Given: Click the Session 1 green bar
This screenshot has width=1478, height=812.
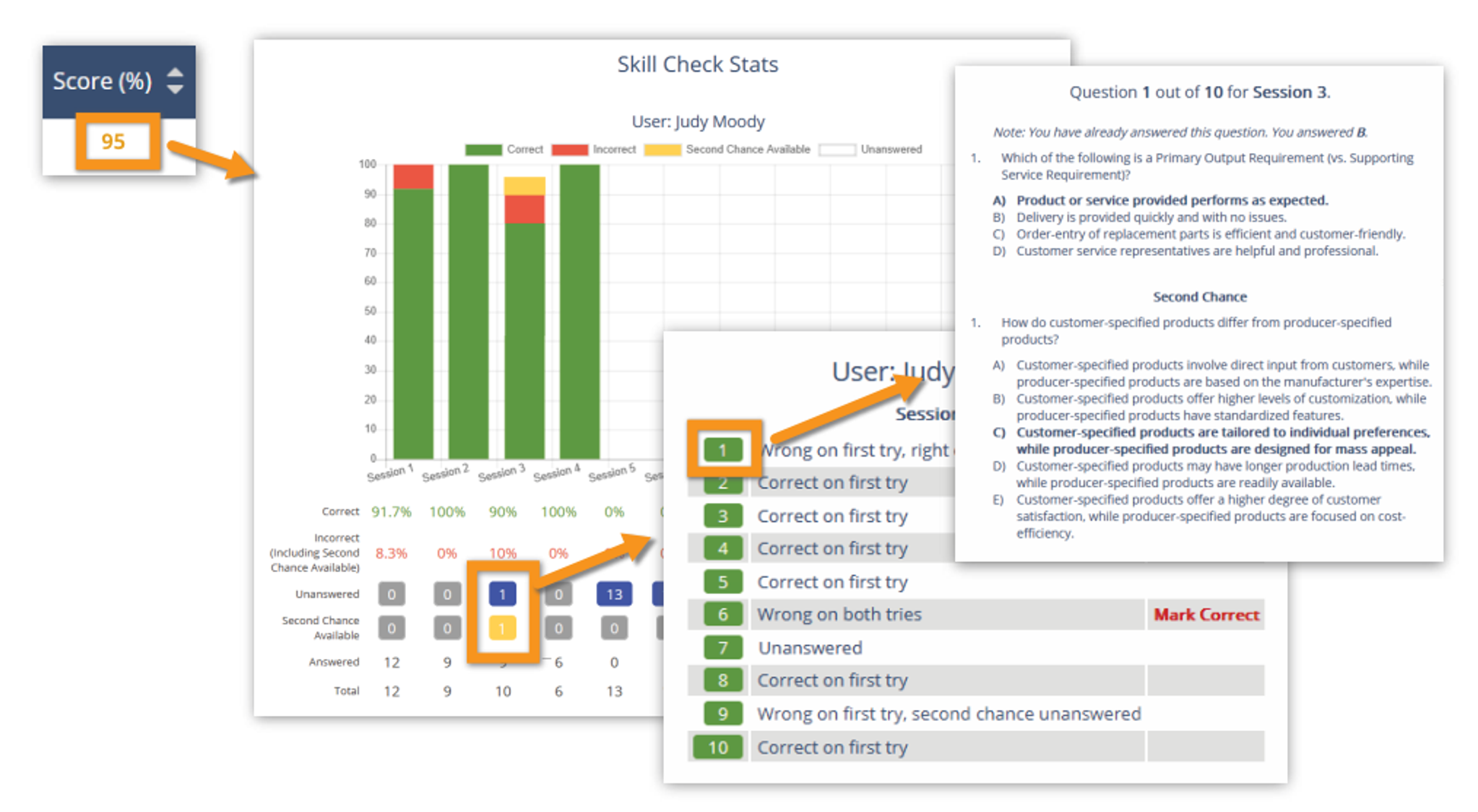Looking at the screenshot, I should 413,325.
